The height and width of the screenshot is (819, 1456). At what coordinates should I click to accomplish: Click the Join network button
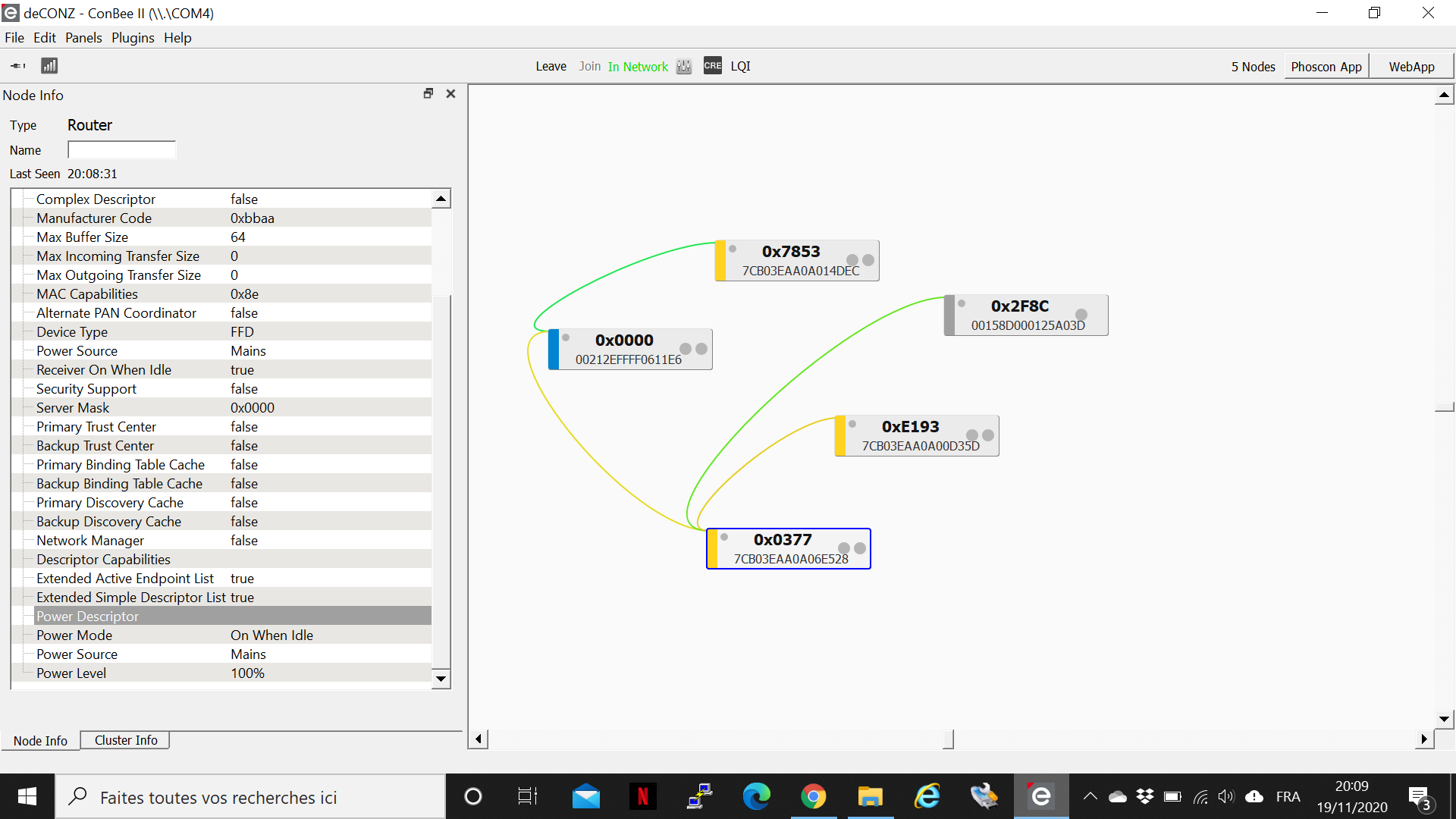point(589,67)
